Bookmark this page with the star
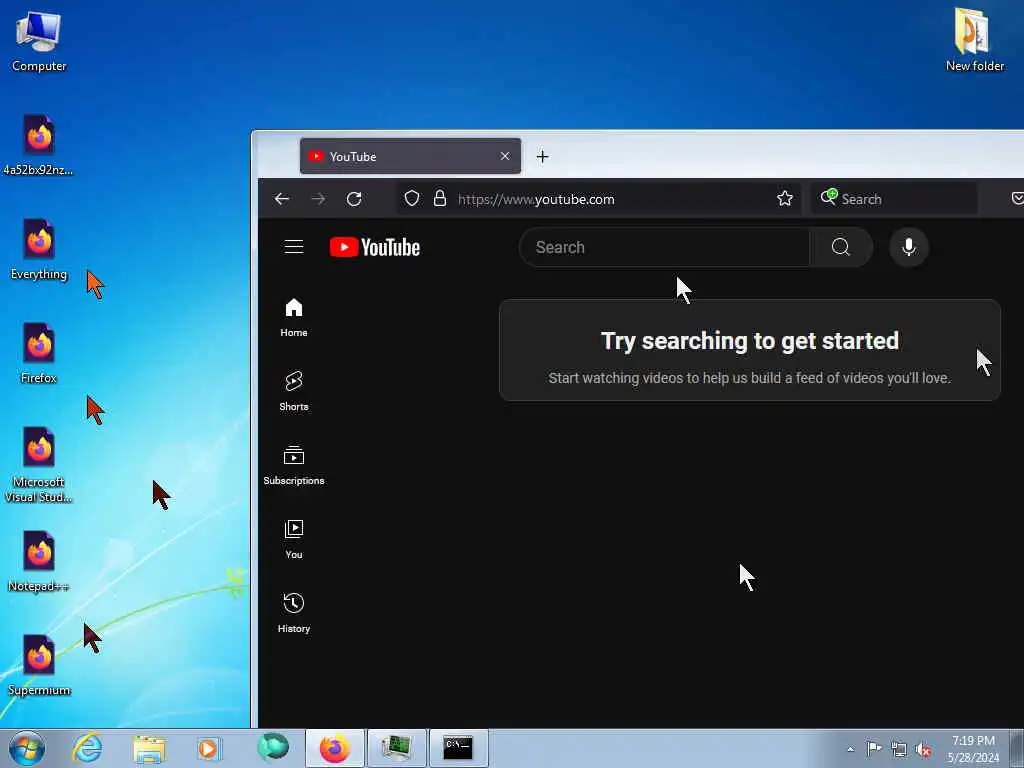 tap(785, 199)
